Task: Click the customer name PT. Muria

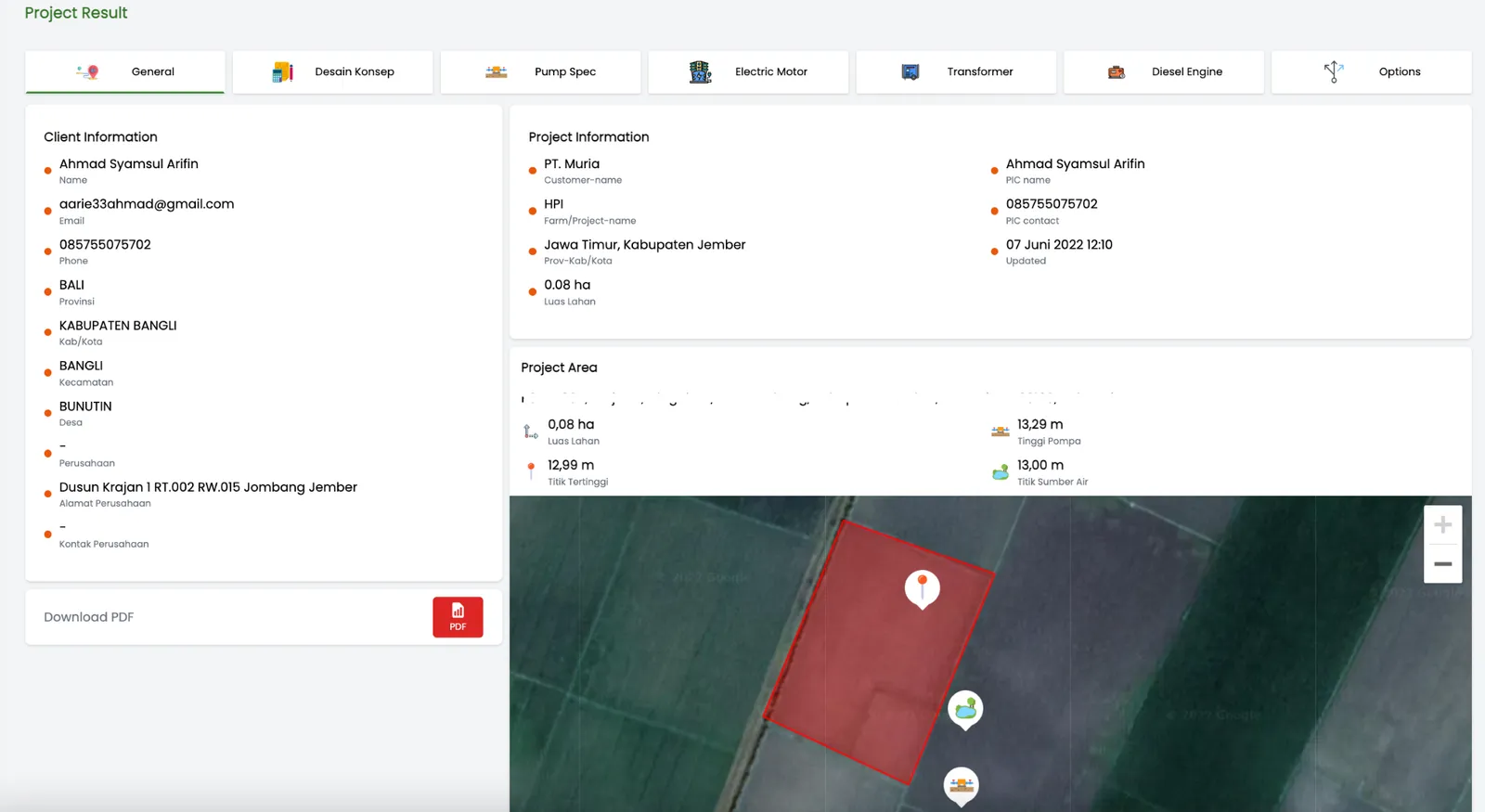Action: coord(572,163)
